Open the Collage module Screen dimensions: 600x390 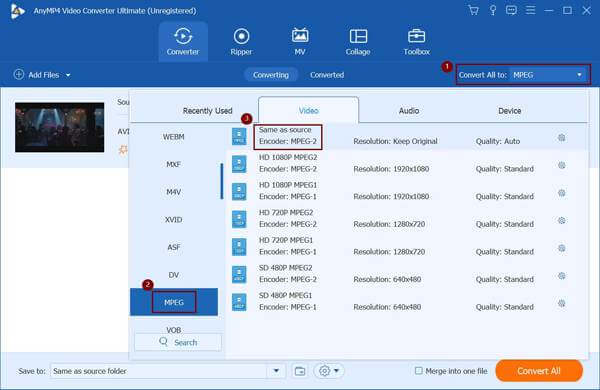358,41
